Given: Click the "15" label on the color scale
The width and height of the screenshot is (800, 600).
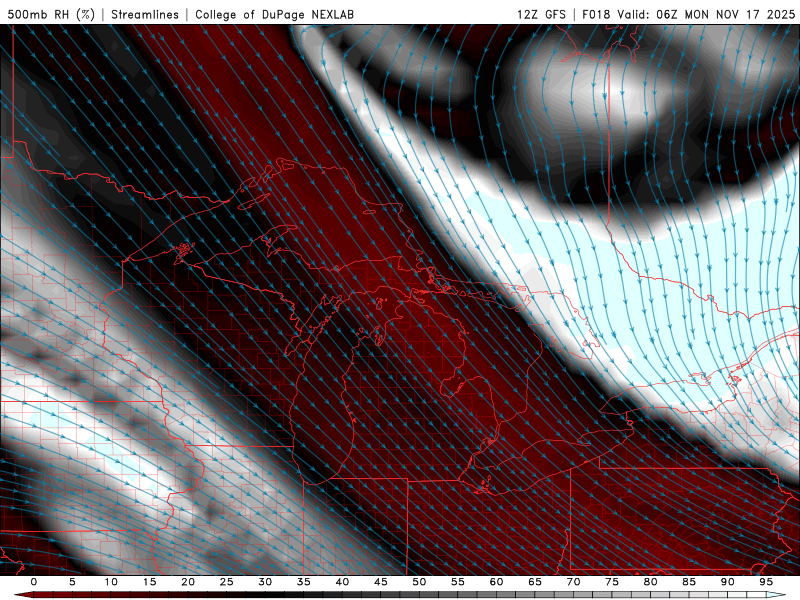Looking at the screenshot, I should pyautogui.click(x=149, y=582).
